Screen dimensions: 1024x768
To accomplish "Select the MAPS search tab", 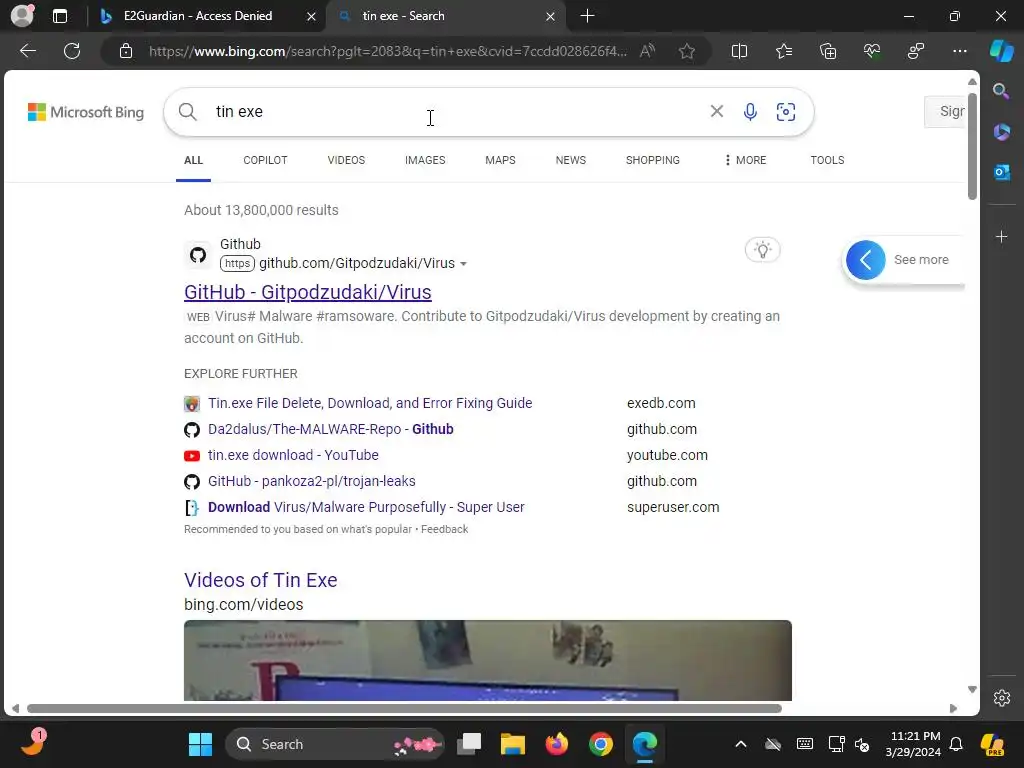I will [500, 160].
